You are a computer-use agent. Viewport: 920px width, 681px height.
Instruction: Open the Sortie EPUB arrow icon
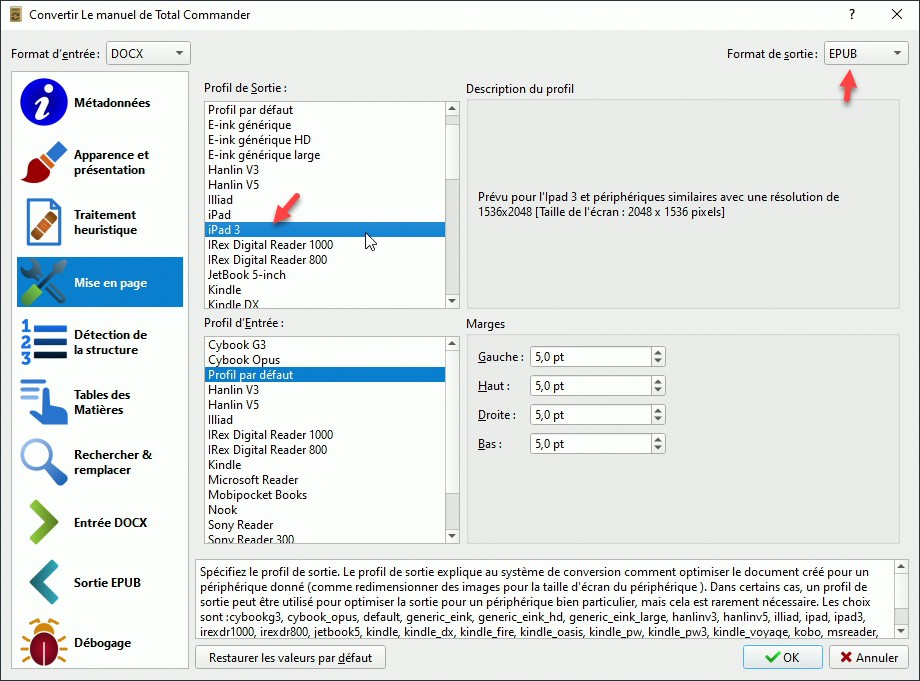point(43,582)
